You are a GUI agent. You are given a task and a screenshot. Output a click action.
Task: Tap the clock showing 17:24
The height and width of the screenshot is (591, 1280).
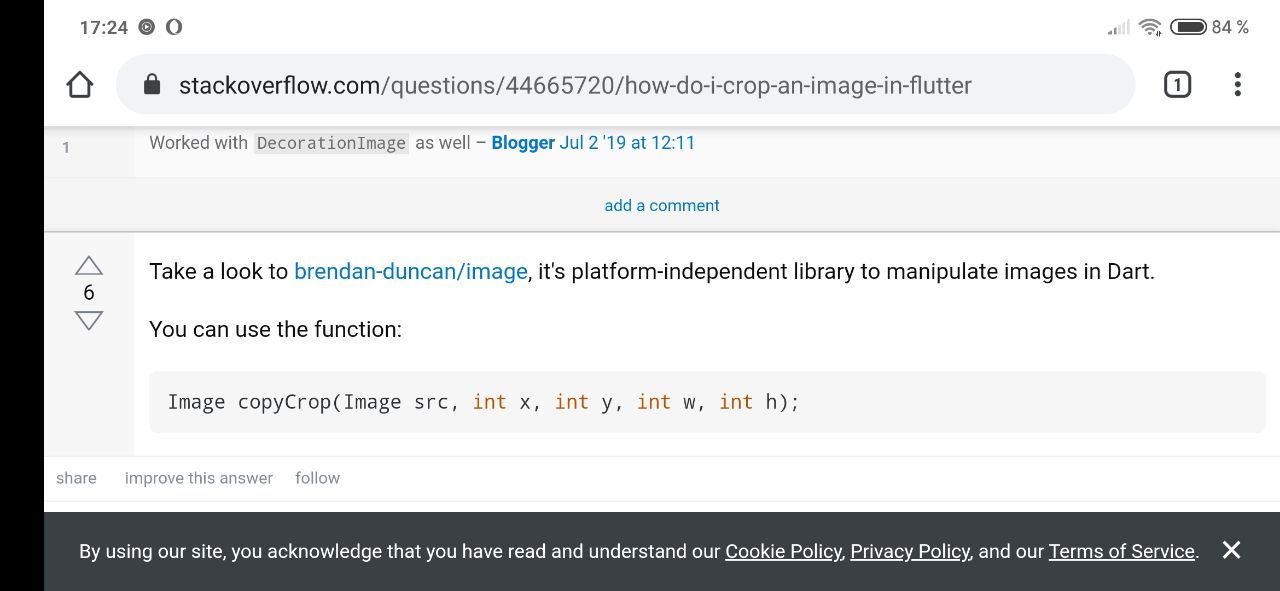tap(104, 27)
